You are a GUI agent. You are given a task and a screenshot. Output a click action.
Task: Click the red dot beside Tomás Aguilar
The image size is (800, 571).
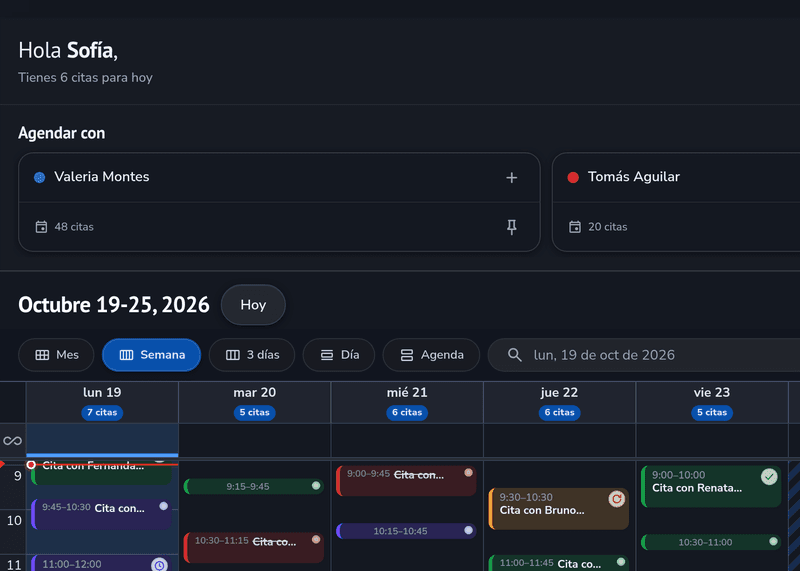(x=573, y=177)
